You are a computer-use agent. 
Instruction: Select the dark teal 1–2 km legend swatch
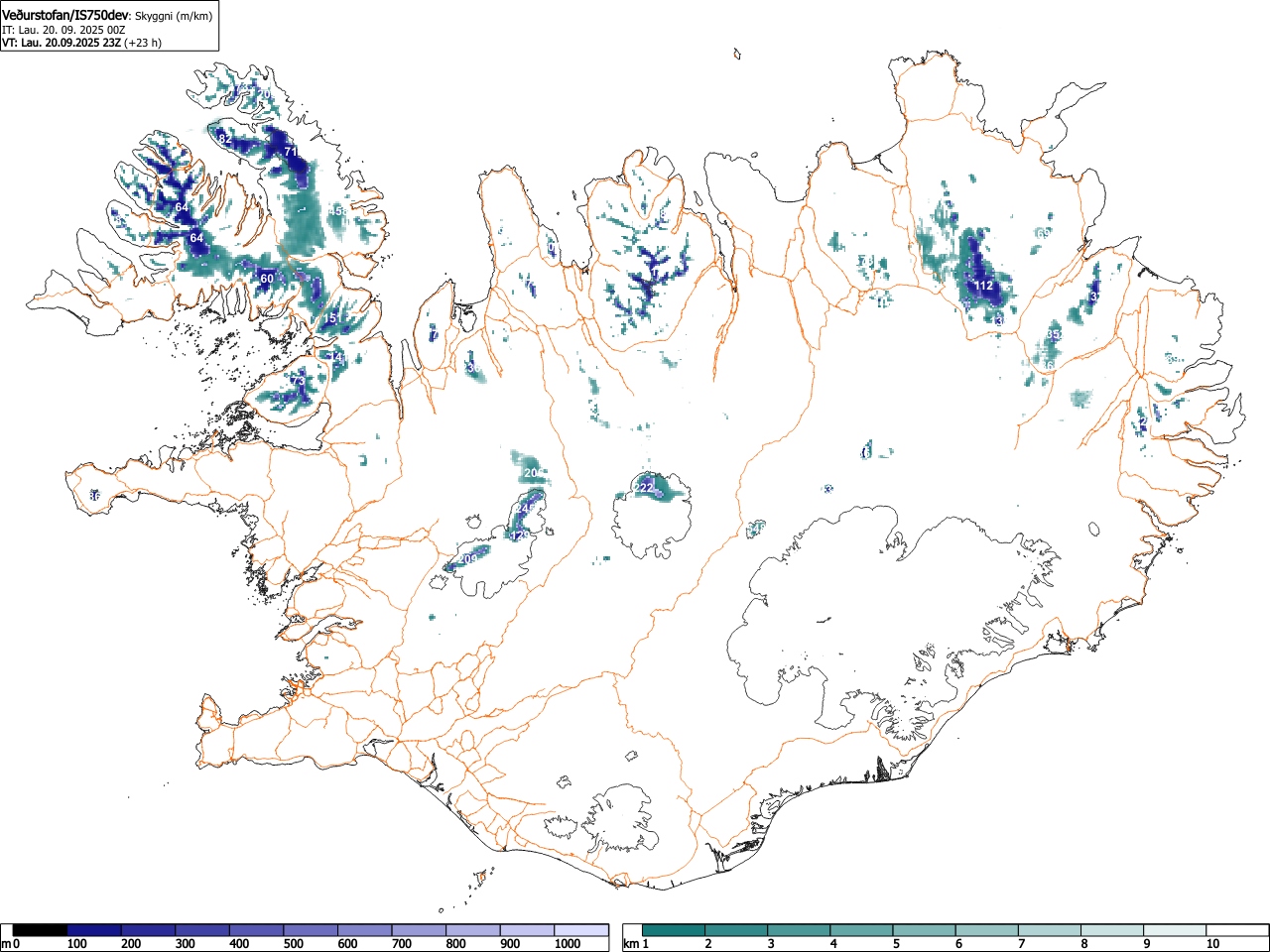(675, 930)
